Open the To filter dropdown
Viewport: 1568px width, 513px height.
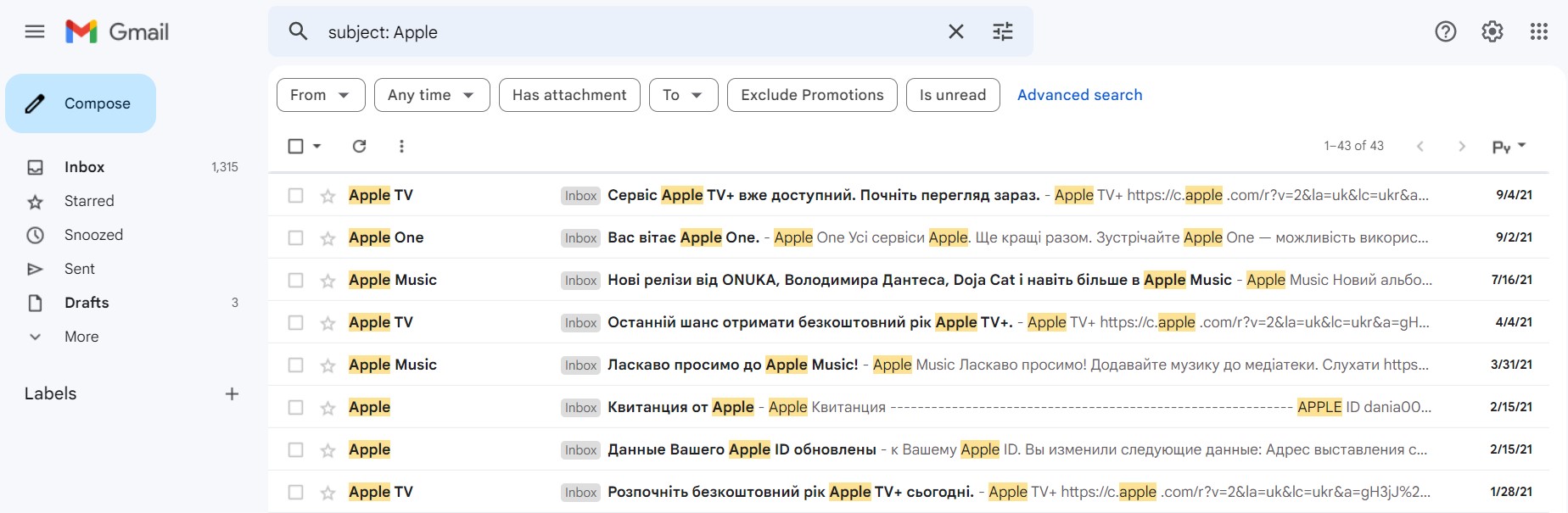tap(684, 95)
